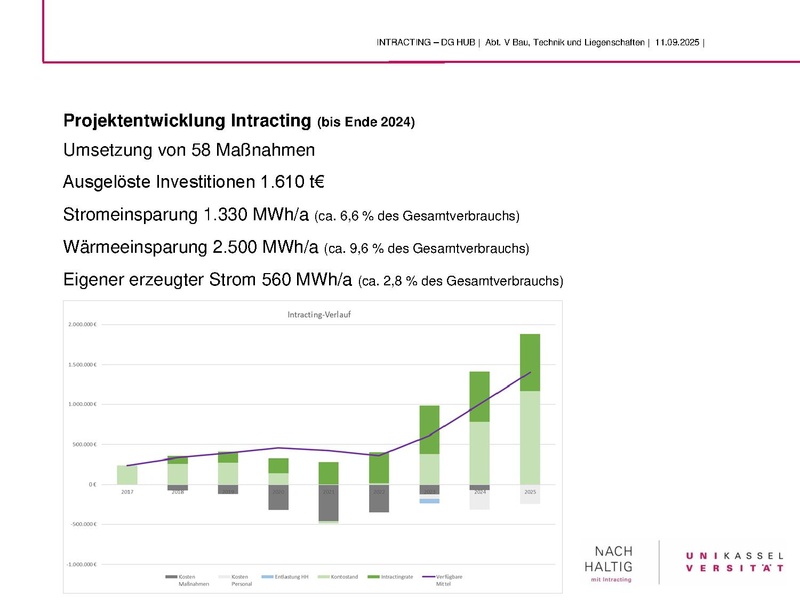Select the 2017 light green bar

[x=127, y=474]
